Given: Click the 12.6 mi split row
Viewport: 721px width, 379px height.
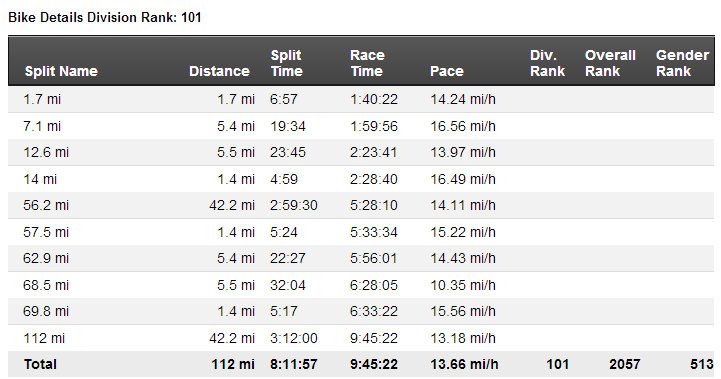Looking at the screenshot, I should coord(361,152).
